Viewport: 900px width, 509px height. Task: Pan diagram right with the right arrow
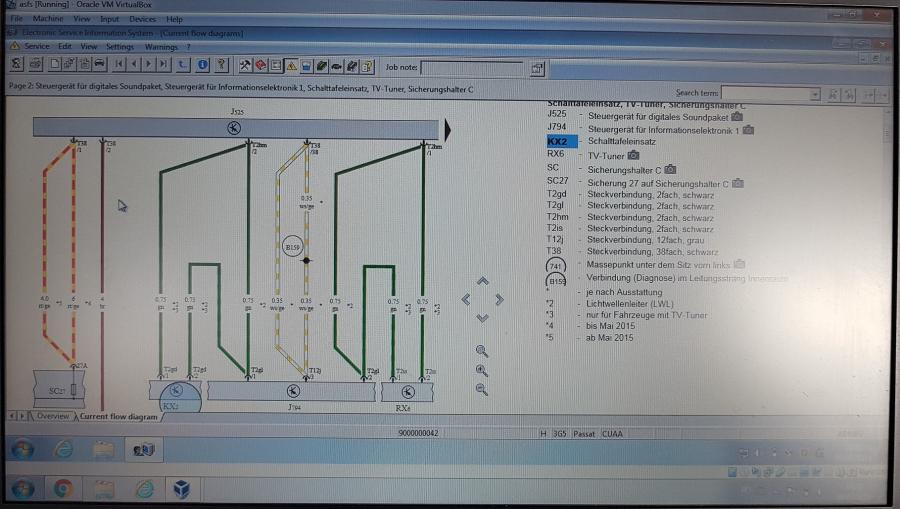[x=499, y=299]
